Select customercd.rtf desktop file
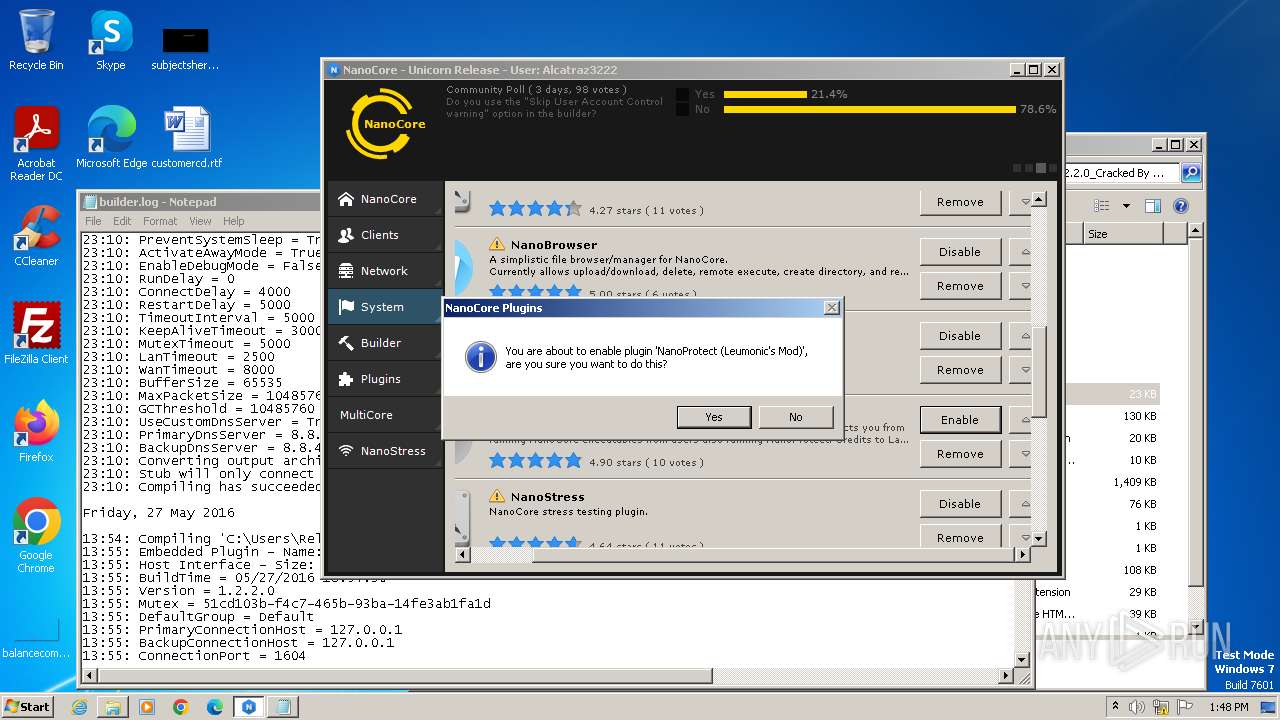 point(186,137)
